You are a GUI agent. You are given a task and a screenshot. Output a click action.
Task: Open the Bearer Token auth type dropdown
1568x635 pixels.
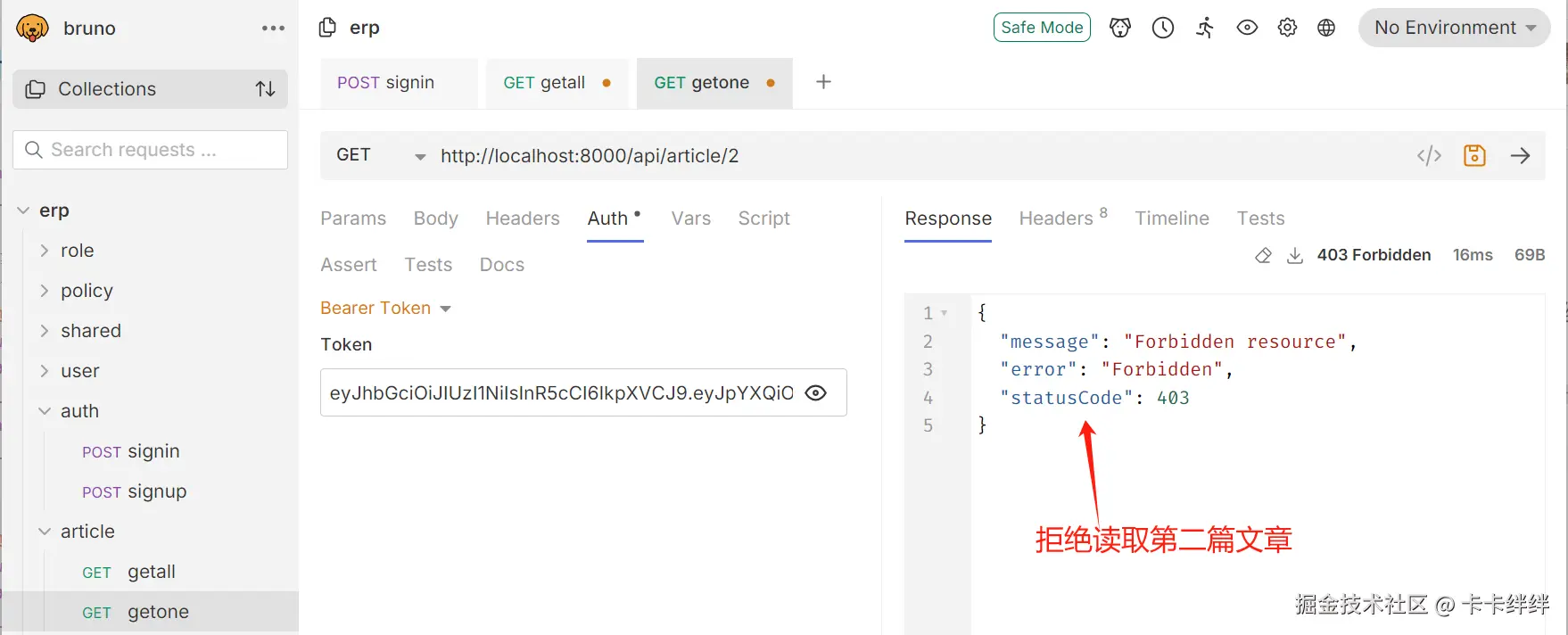tap(386, 308)
